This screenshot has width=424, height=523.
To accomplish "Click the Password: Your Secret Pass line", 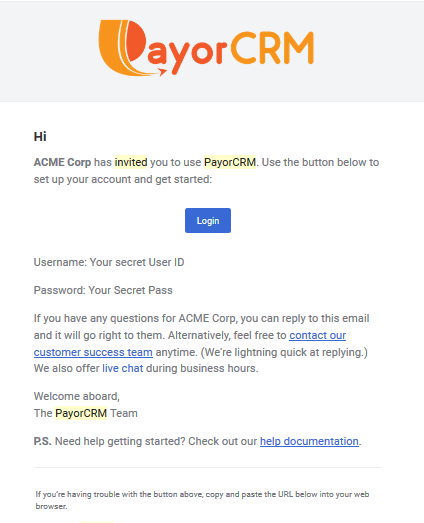I will point(103,291).
